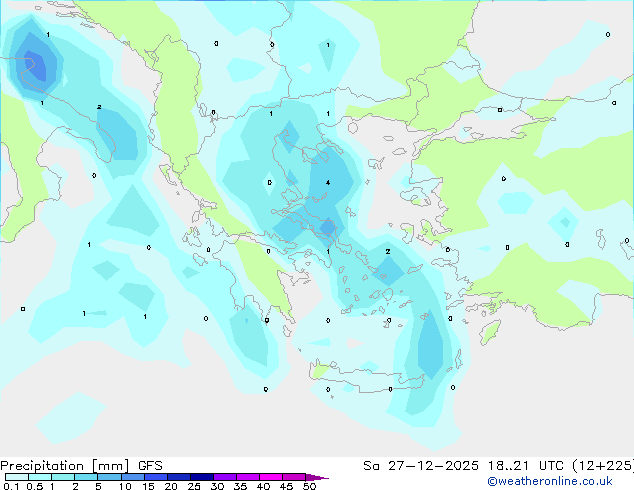634x490 pixels.
Task: Click the '35' legend scale label
Action: (241, 486)
